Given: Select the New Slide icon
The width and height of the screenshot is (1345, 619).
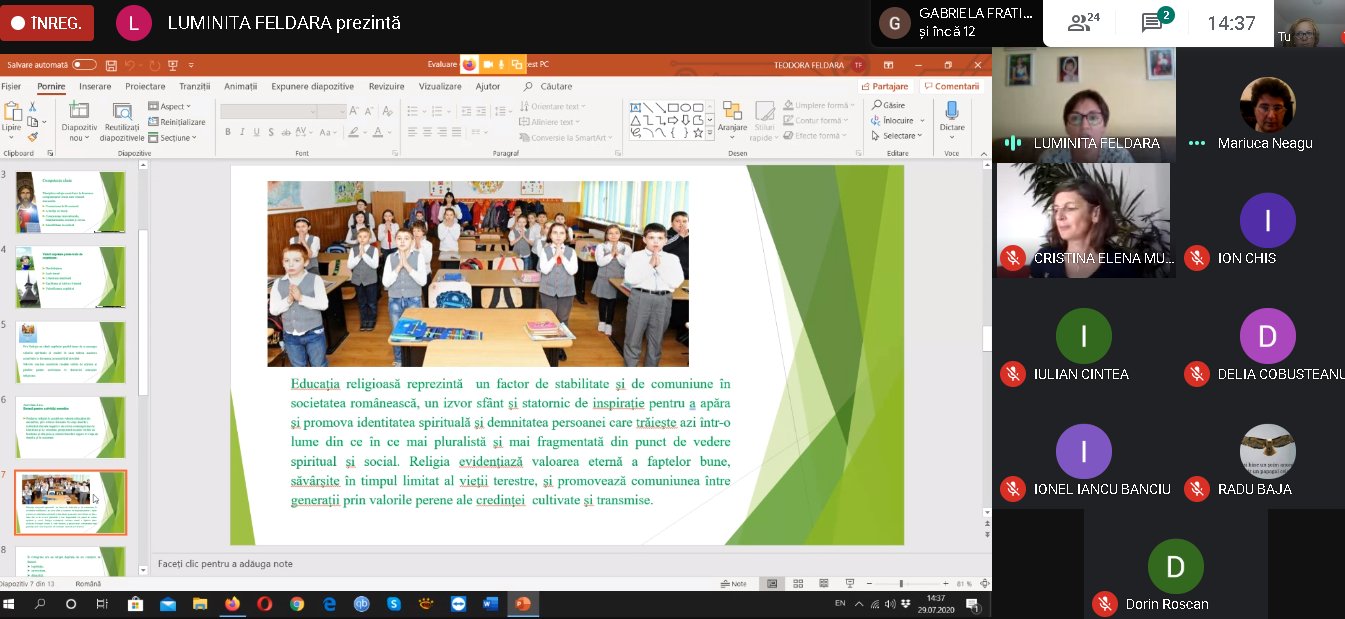Looking at the screenshot, I should [80, 110].
